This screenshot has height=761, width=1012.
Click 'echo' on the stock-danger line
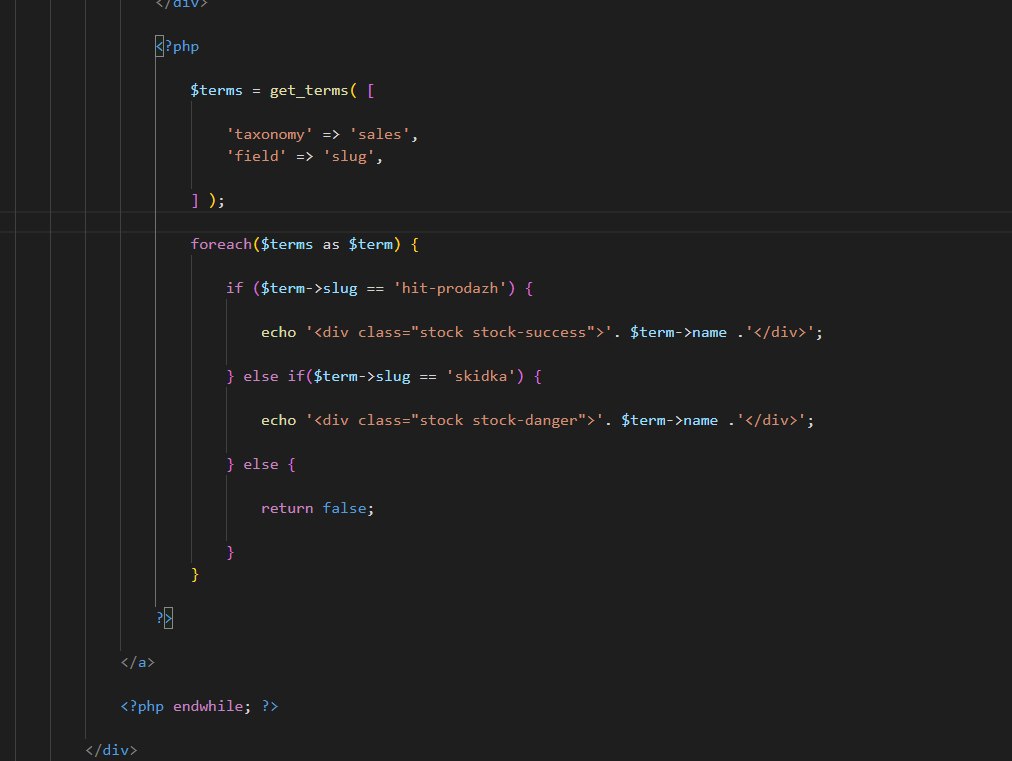click(278, 420)
